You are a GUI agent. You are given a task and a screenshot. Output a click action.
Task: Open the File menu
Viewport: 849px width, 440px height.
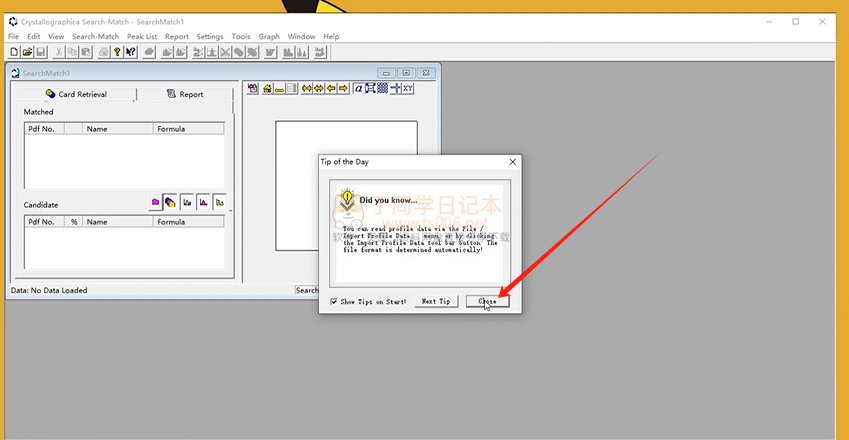pos(14,36)
